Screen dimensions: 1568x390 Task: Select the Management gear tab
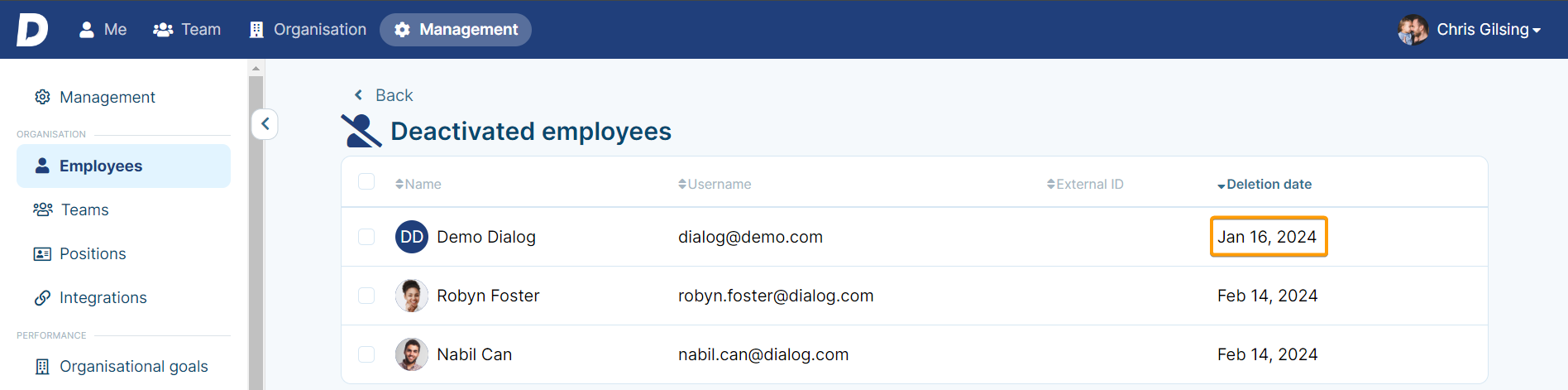coord(456,30)
